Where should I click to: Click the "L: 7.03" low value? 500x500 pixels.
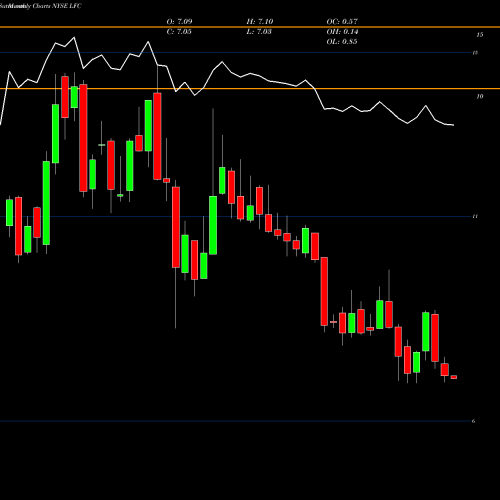(259, 32)
